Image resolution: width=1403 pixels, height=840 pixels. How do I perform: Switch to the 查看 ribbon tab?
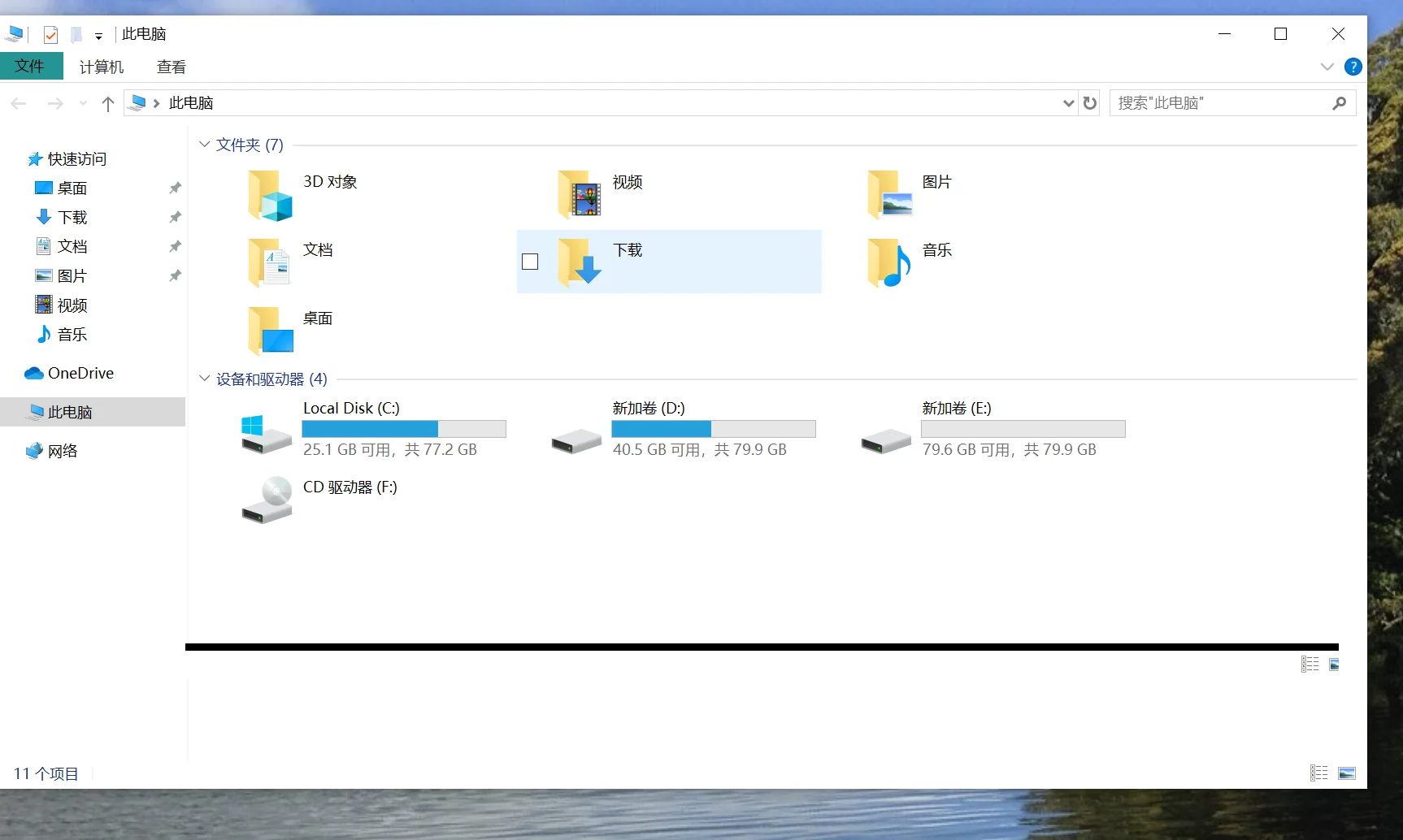(x=170, y=66)
